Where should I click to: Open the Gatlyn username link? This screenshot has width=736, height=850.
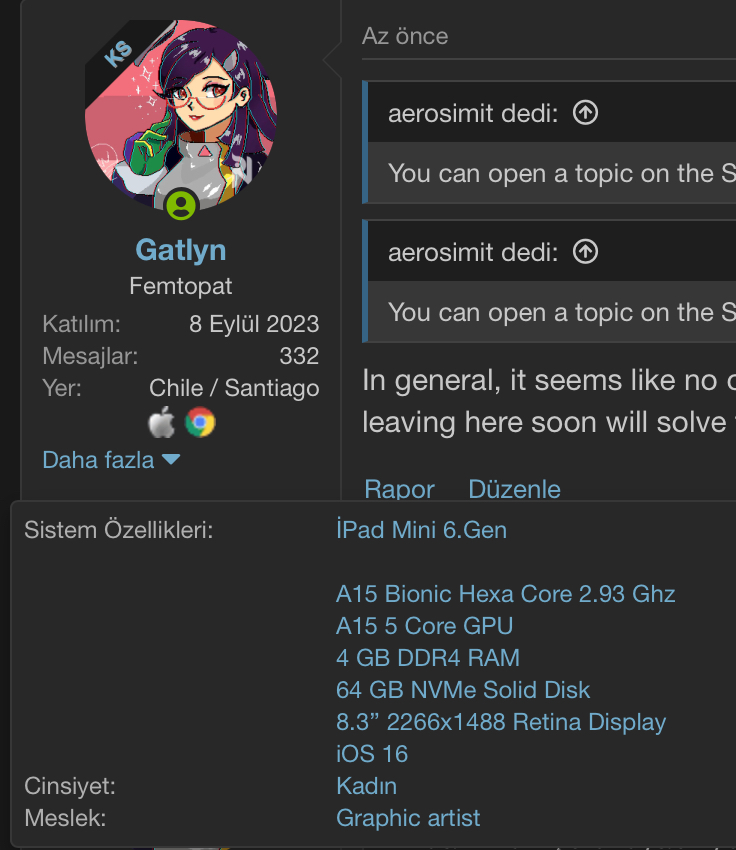tap(181, 250)
